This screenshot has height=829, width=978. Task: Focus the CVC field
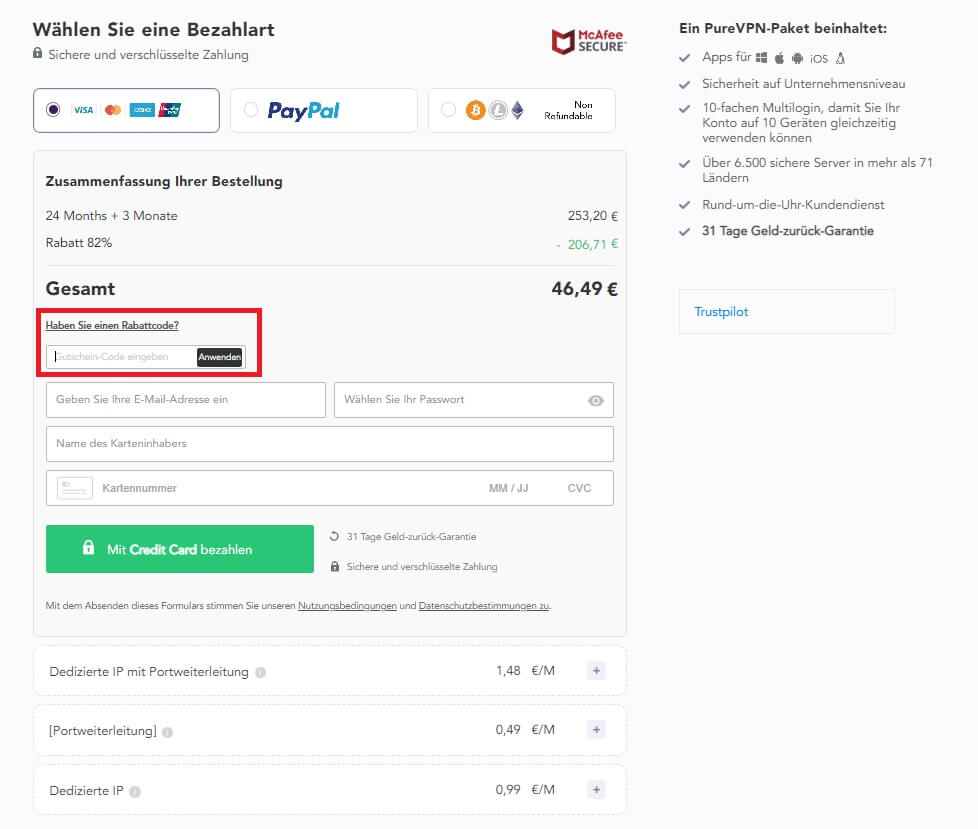[x=579, y=488]
